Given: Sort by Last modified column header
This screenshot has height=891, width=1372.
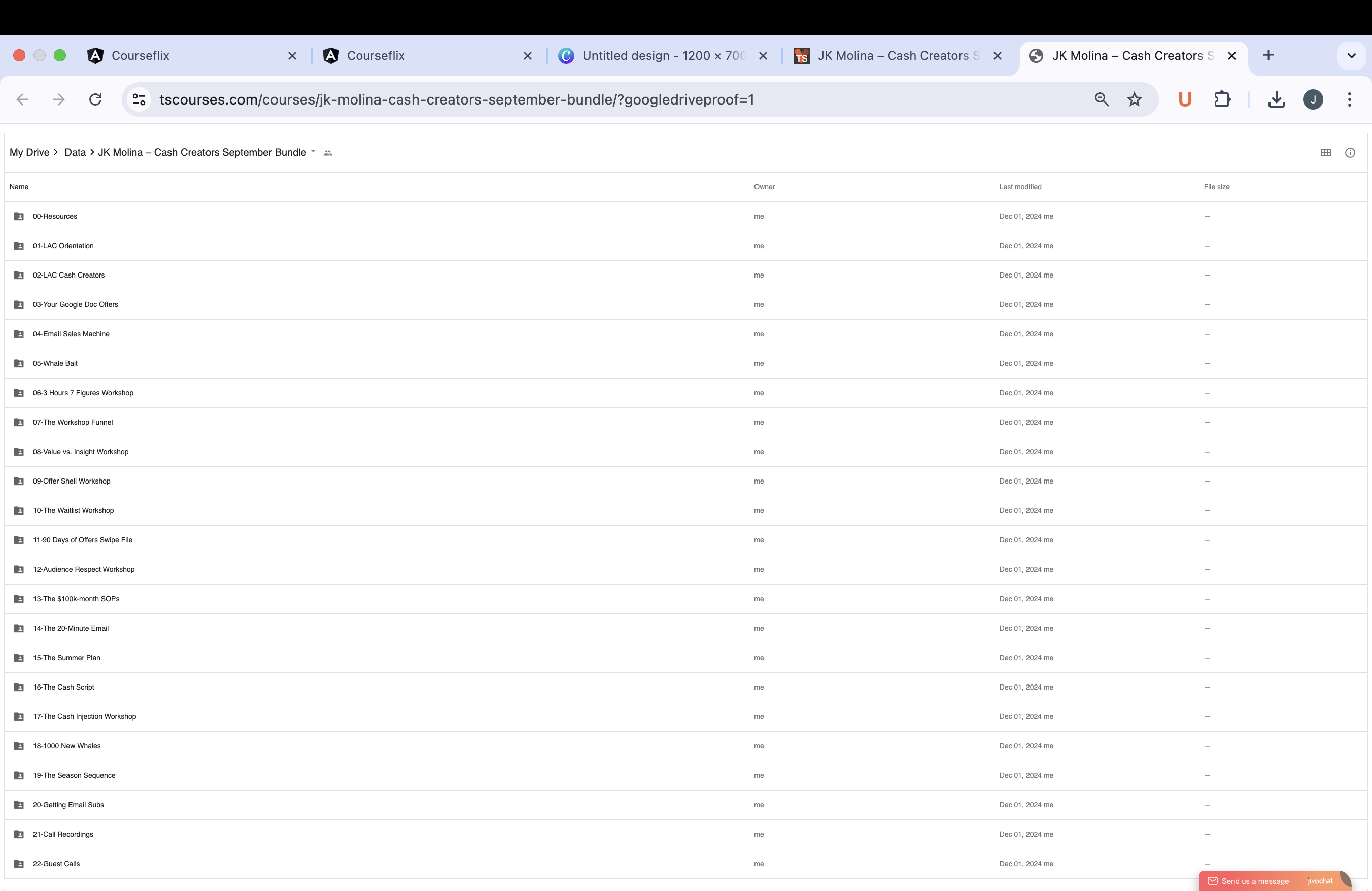Looking at the screenshot, I should coord(1020,187).
